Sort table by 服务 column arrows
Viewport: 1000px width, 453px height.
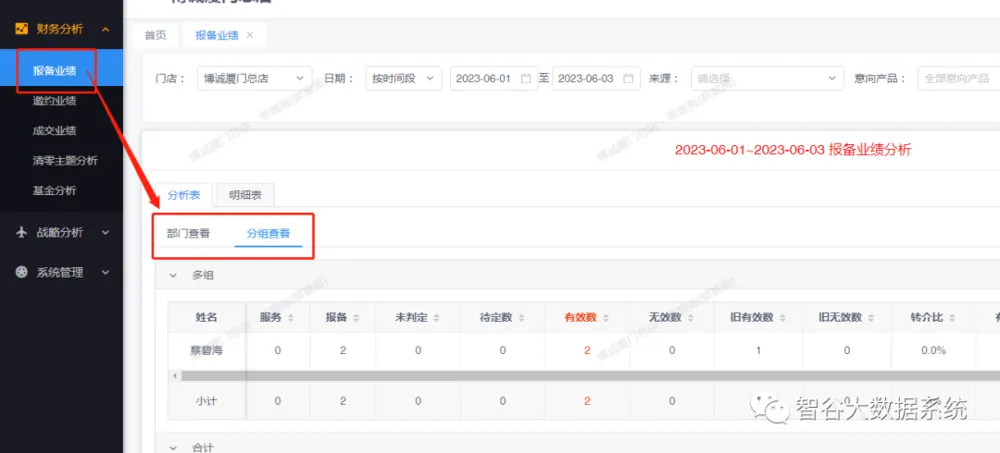(x=291, y=317)
